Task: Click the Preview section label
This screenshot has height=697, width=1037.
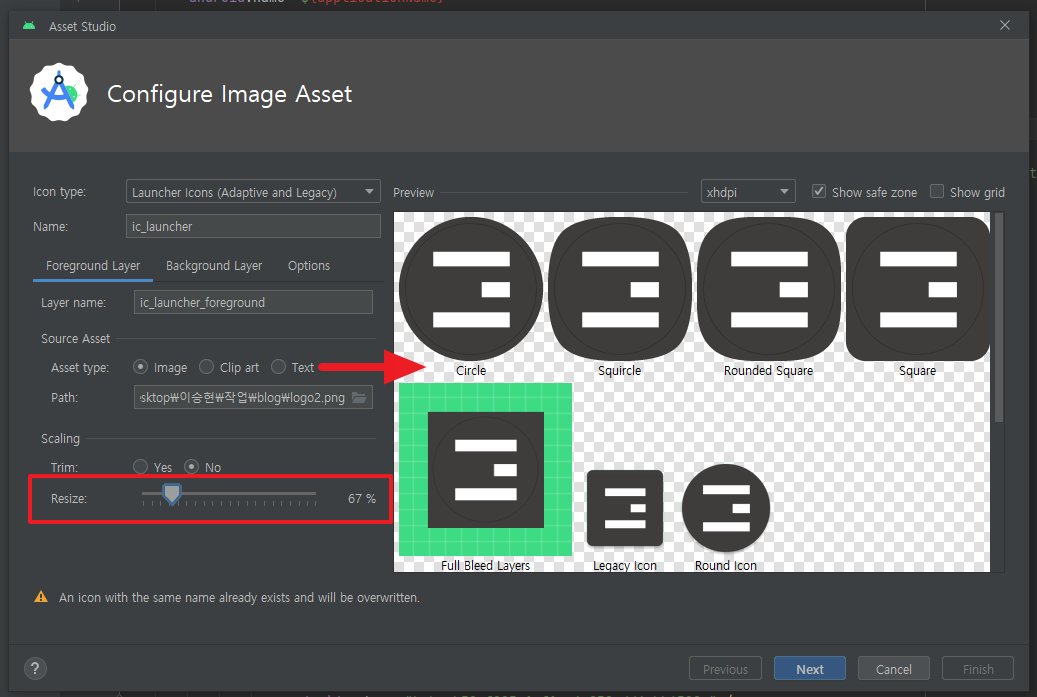Action: (x=413, y=192)
